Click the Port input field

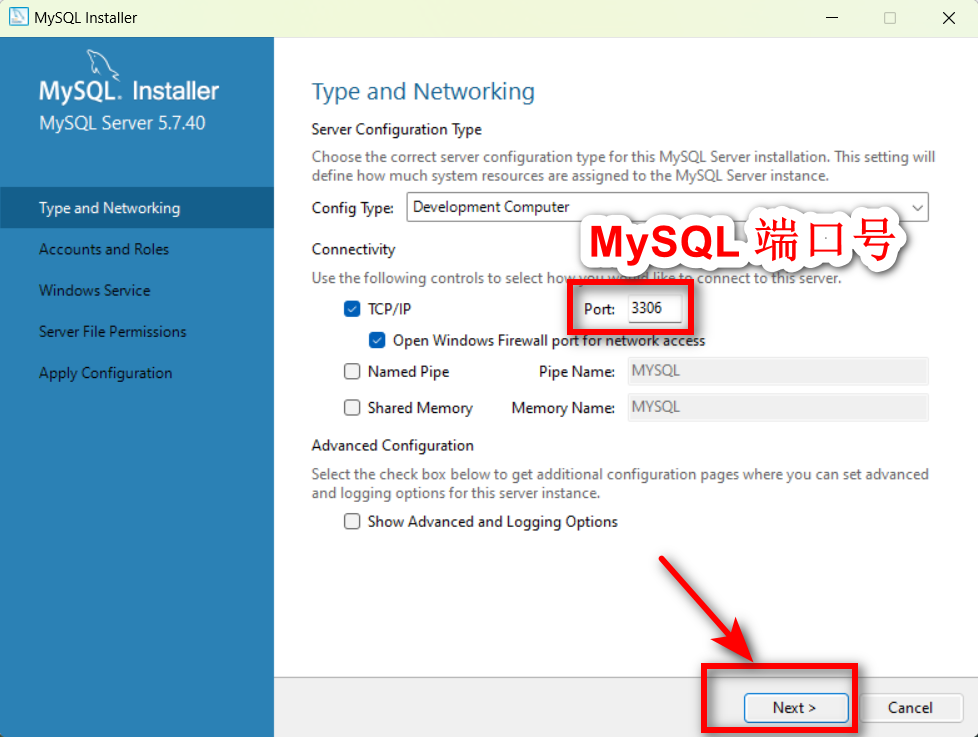(654, 308)
